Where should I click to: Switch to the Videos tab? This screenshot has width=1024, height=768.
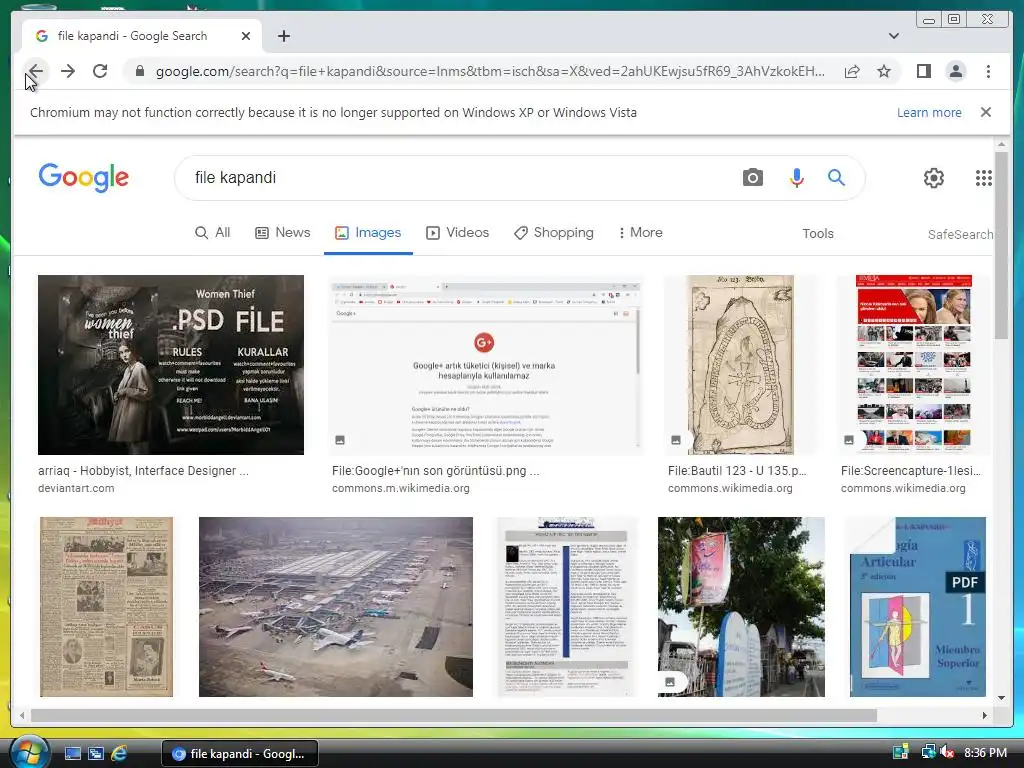pos(458,232)
